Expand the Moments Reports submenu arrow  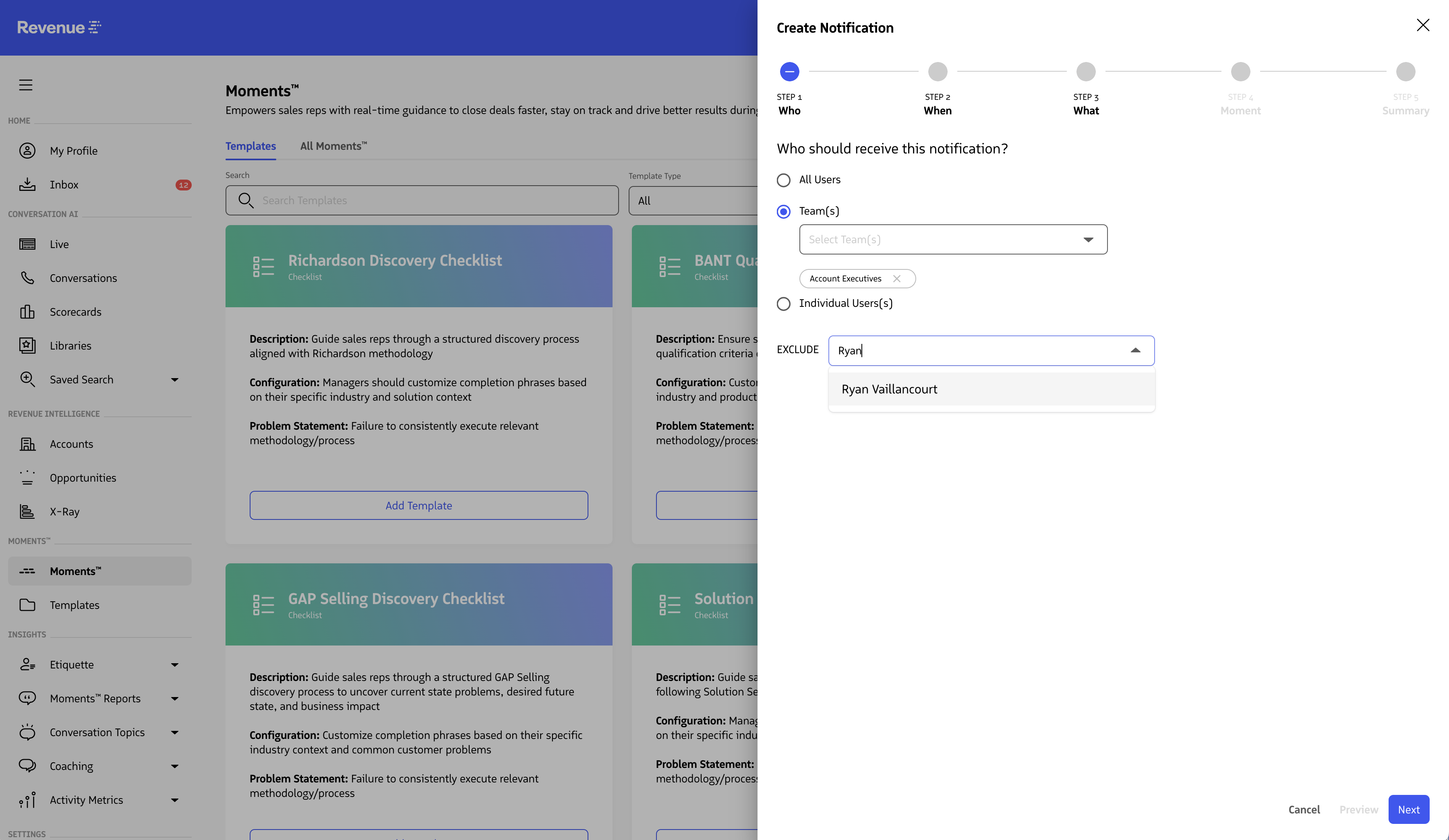175,699
